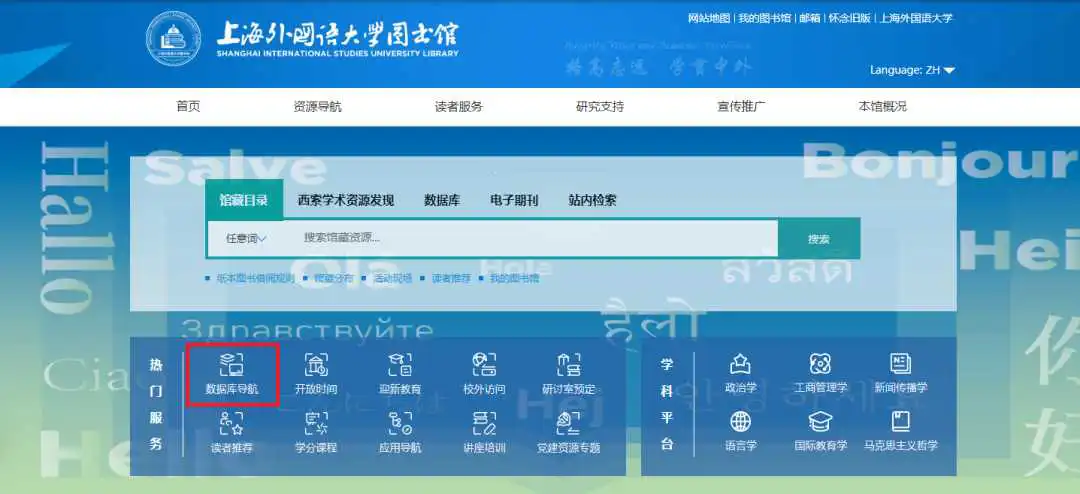Viewport: 1080px width, 494px height.
Task: Expand the Language: ZH dropdown
Action: 912,70
